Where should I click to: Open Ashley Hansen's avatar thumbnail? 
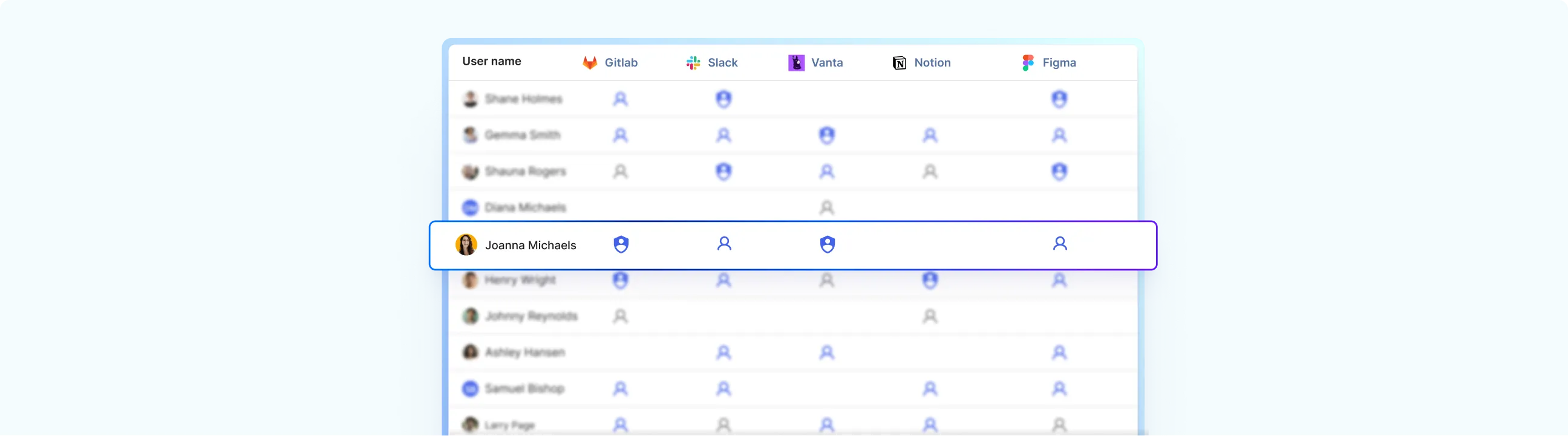coord(470,353)
